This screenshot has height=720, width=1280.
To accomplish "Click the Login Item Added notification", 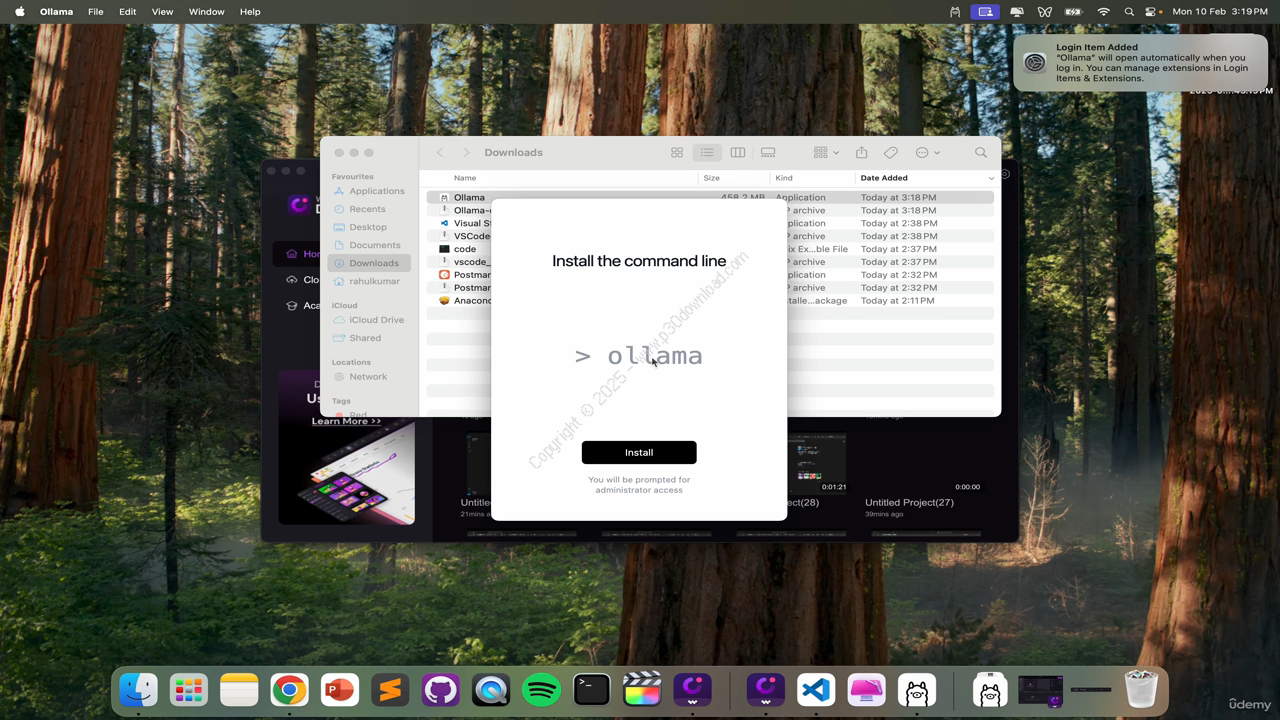I will (x=1140, y=63).
